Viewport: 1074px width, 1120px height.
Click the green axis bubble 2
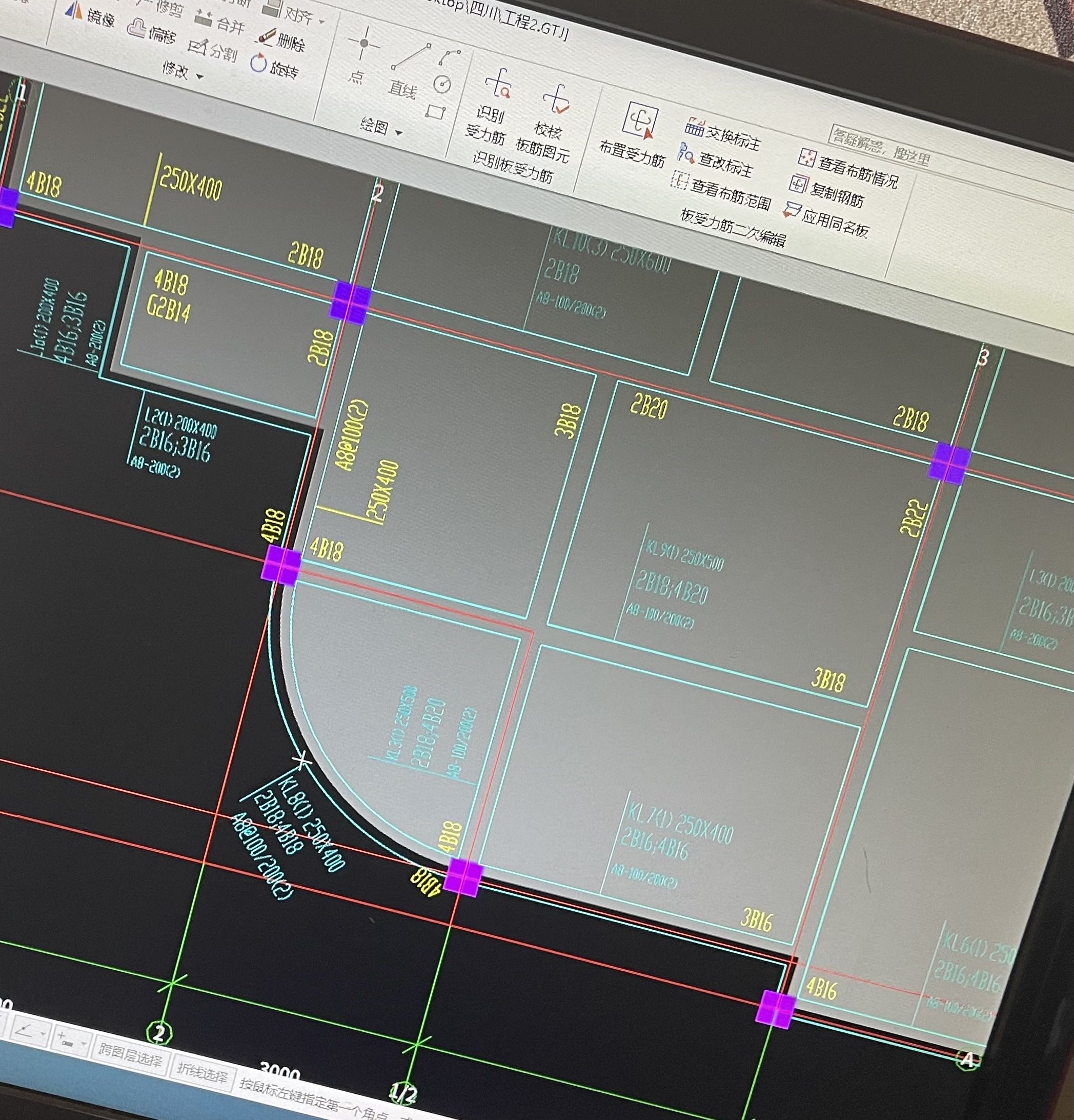pos(159,1033)
